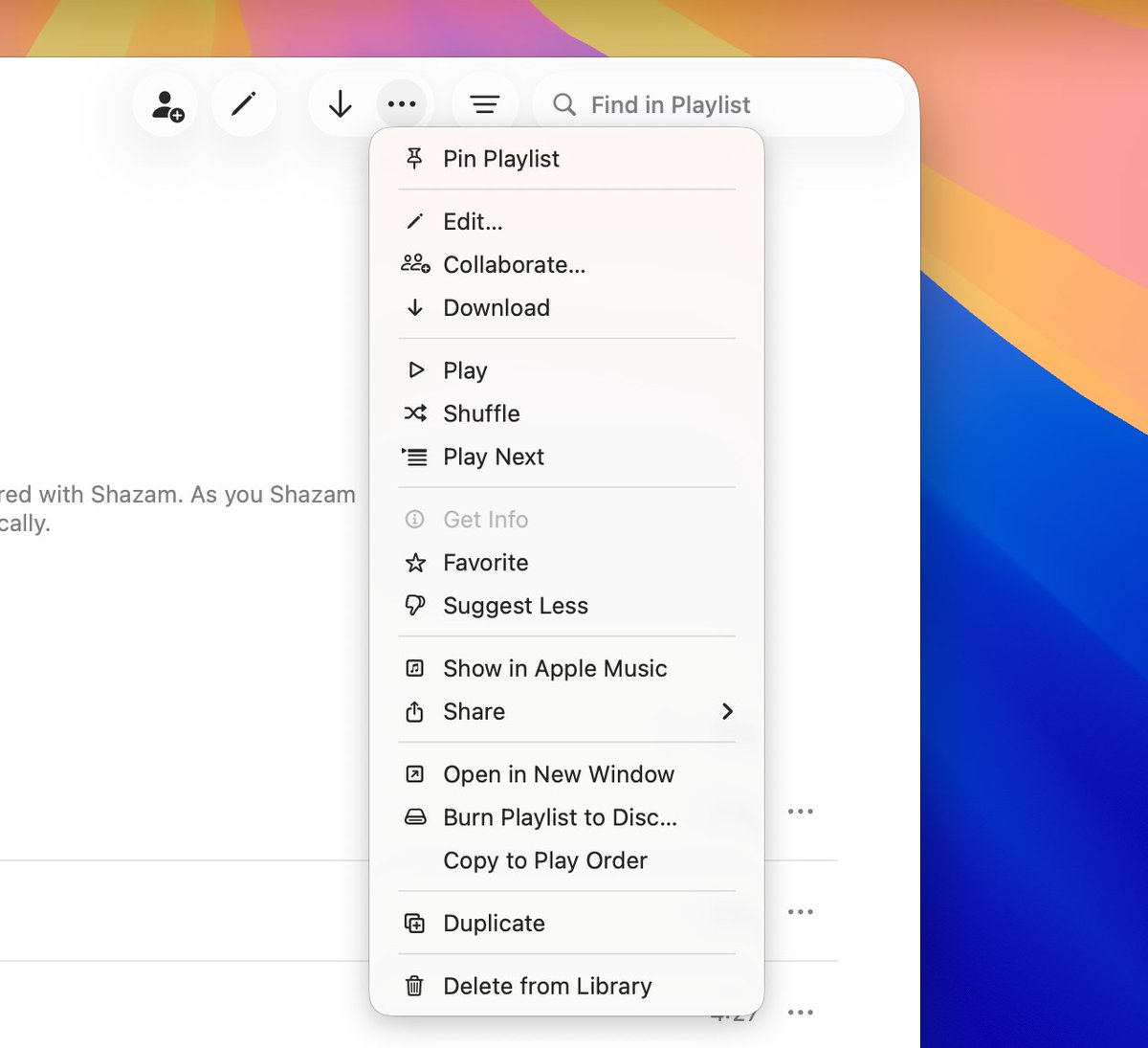Toggle the three-dot More button in toolbar
Screen dimensions: 1148x1048
tap(402, 104)
